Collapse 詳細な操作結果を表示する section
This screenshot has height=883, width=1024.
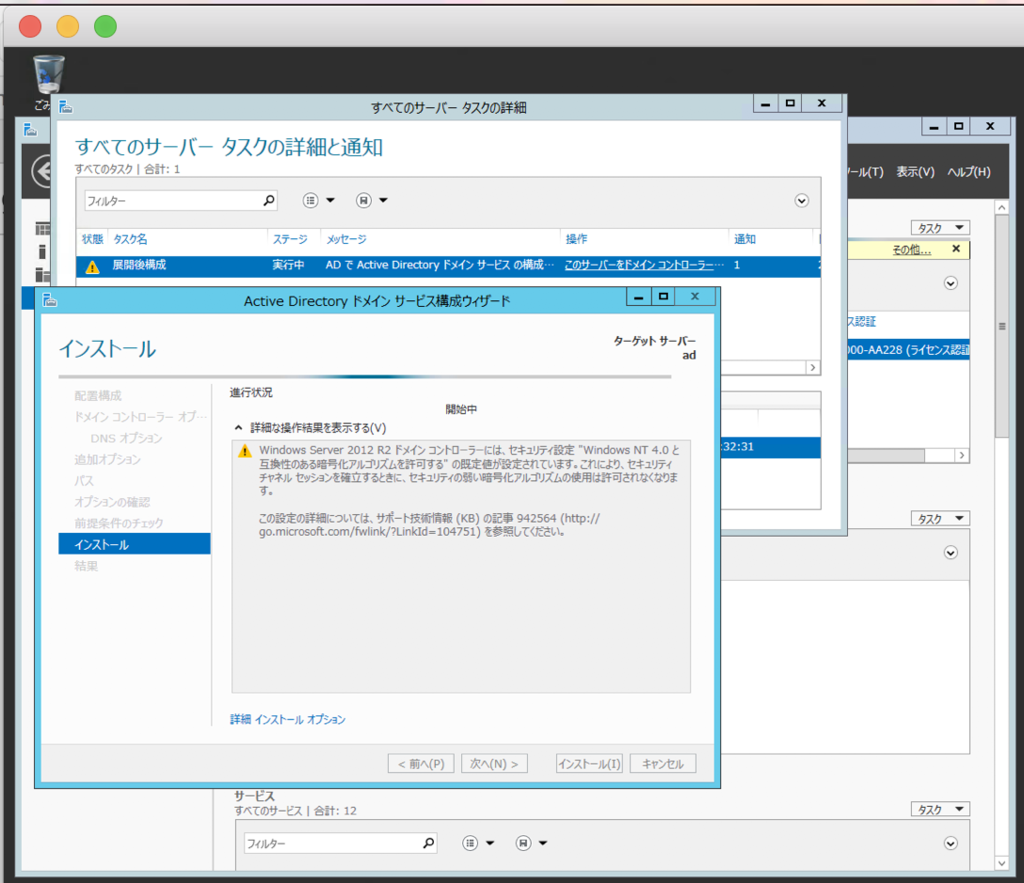[x=238, y=428]
